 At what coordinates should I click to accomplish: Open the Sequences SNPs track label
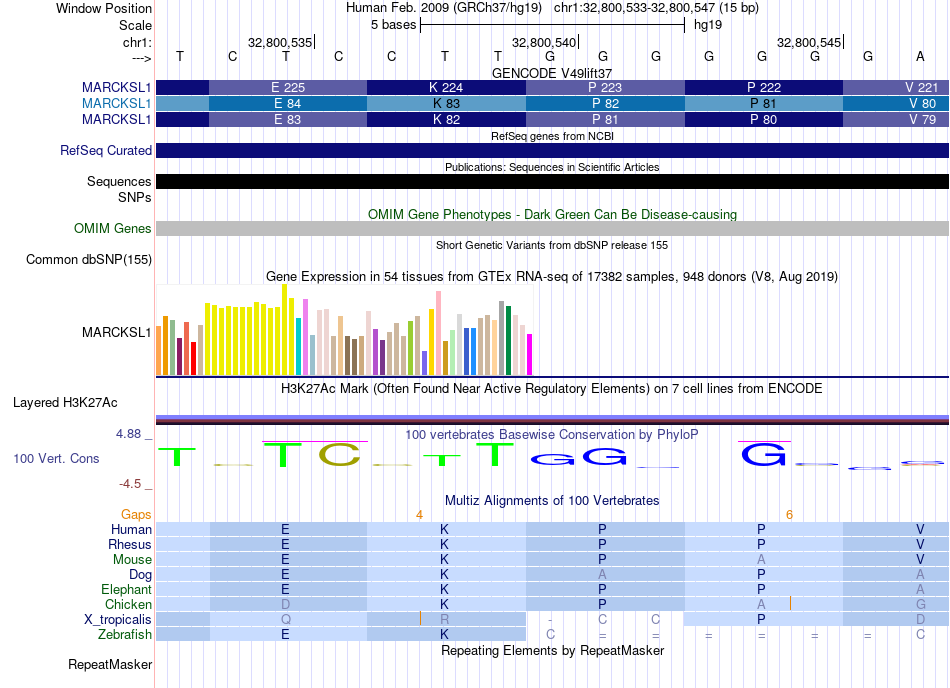click(x=119, y=189)
